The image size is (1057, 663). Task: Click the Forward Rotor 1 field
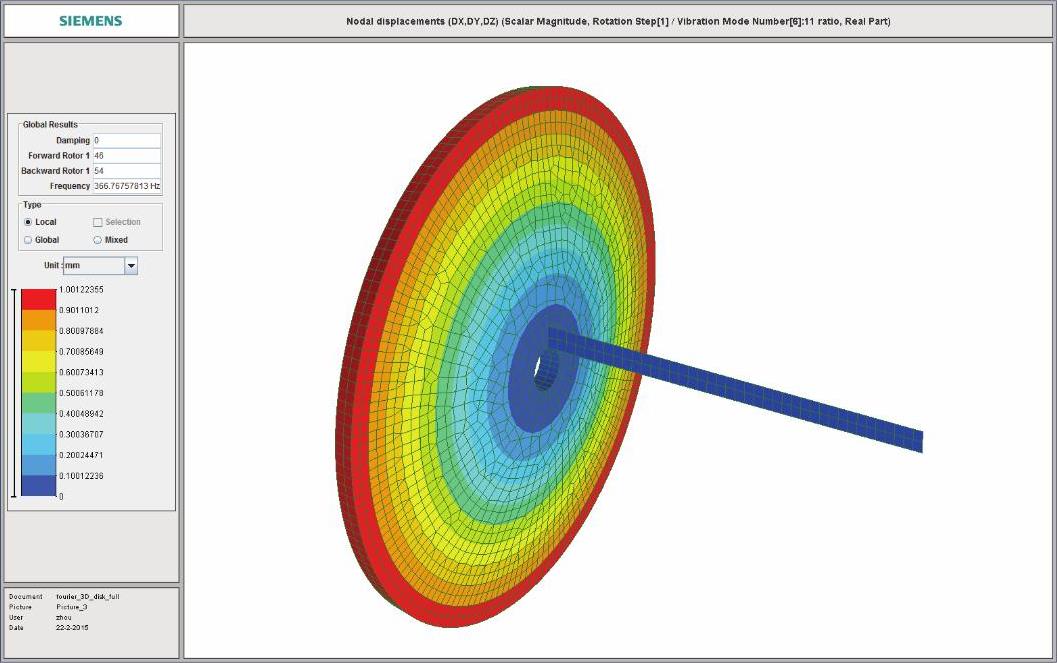pos(126,156)
